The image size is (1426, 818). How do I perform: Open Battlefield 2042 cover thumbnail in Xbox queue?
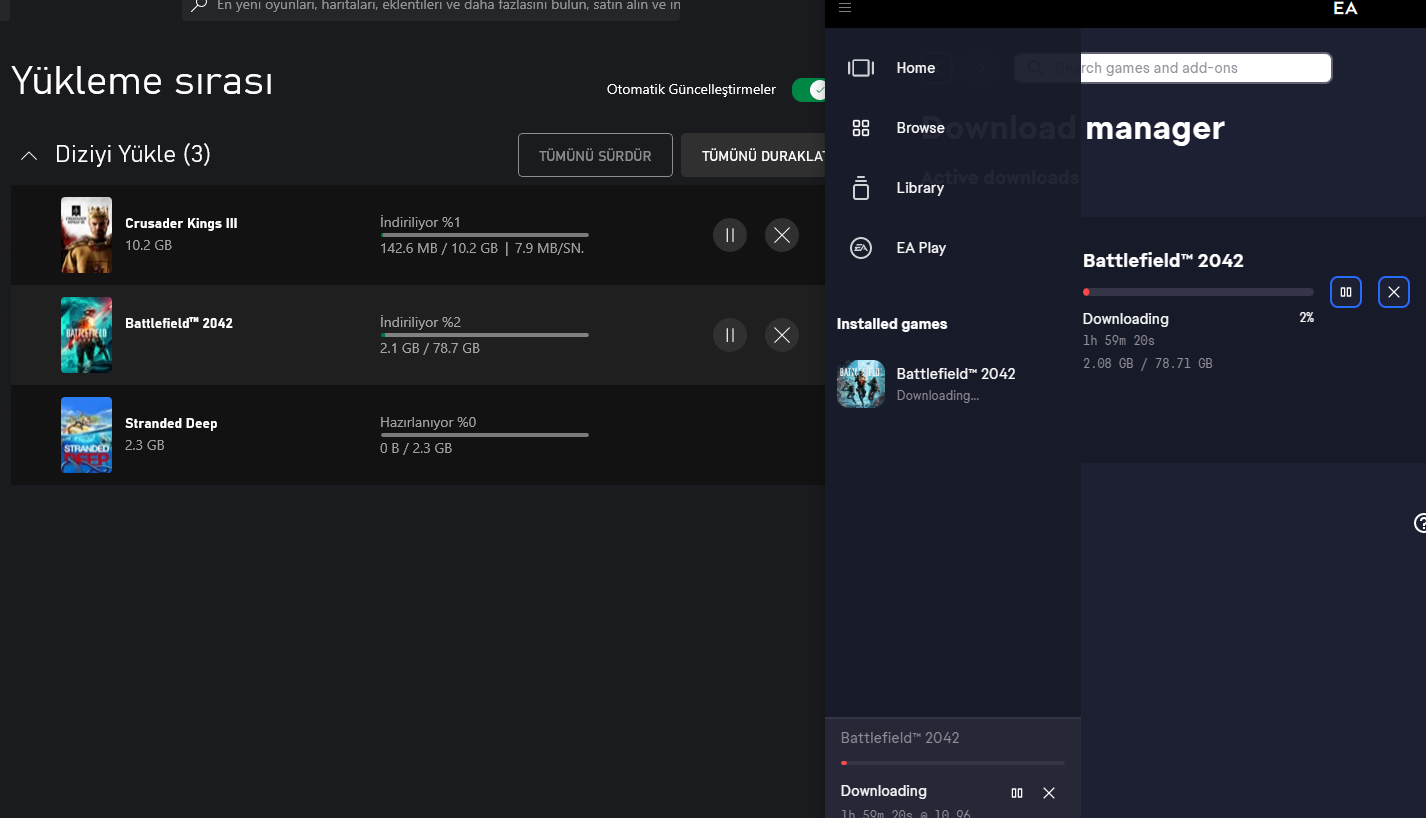coord(86,335)
